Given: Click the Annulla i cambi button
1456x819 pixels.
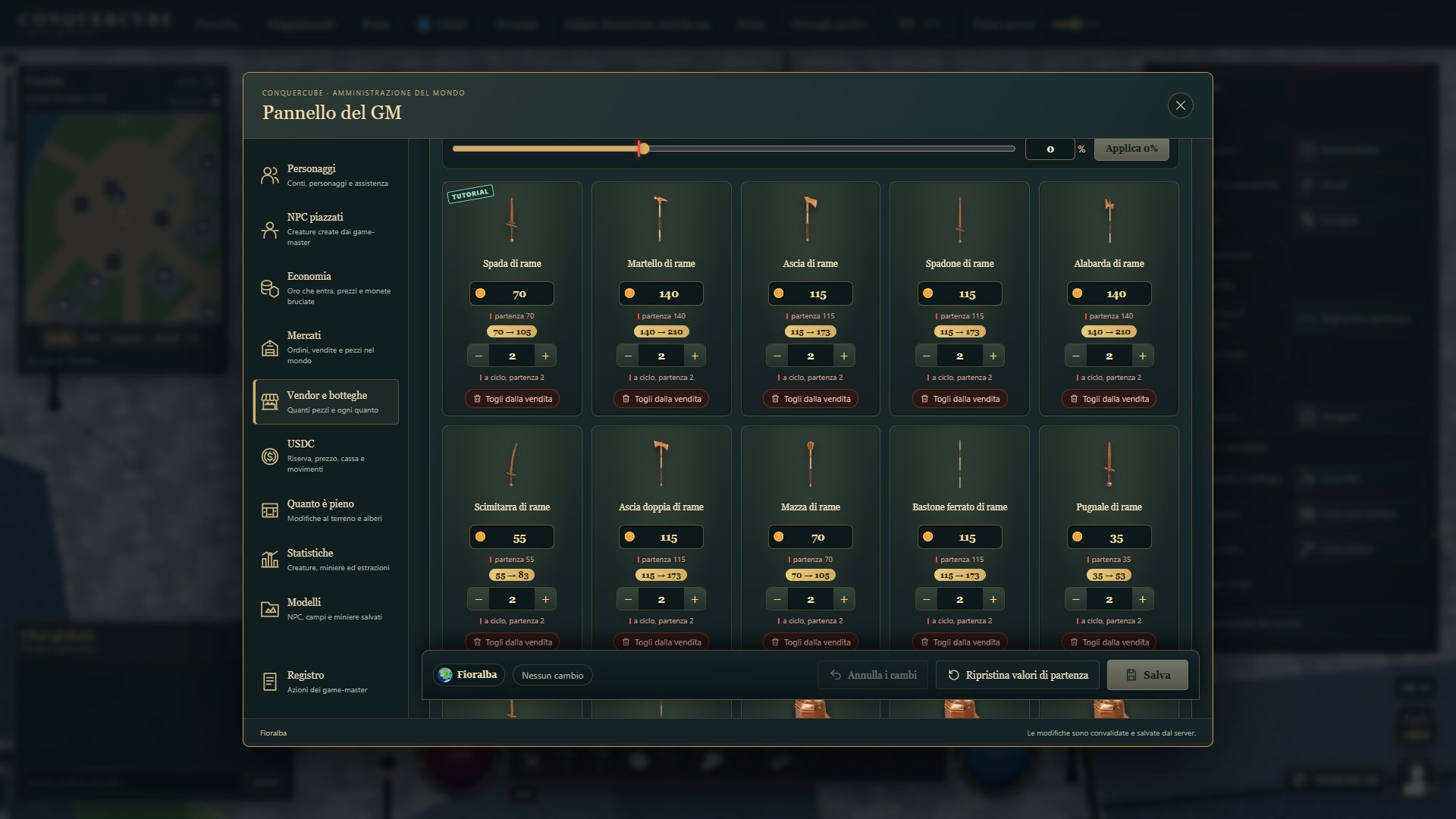Looking at the screenshot, I should click(873, 675).
